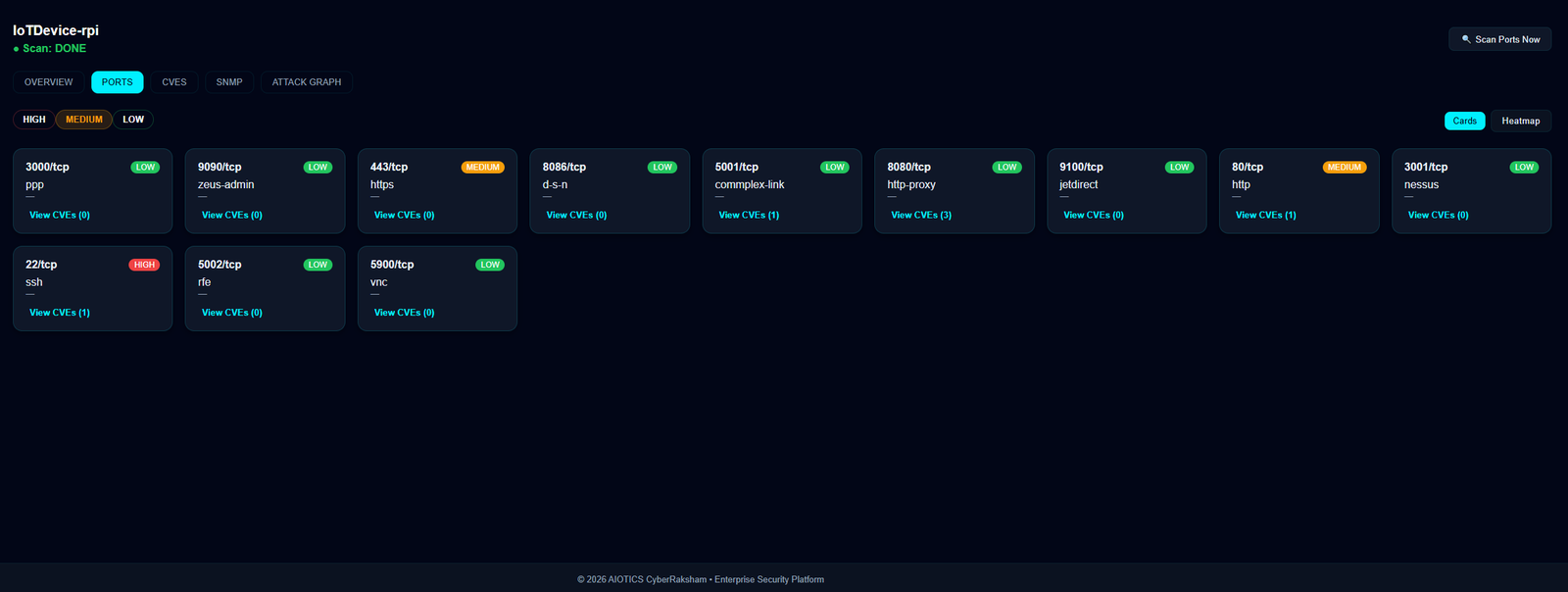Screen dimensions: 1568x592
Task: Click the vnc service name
Action: pos(379,282)
